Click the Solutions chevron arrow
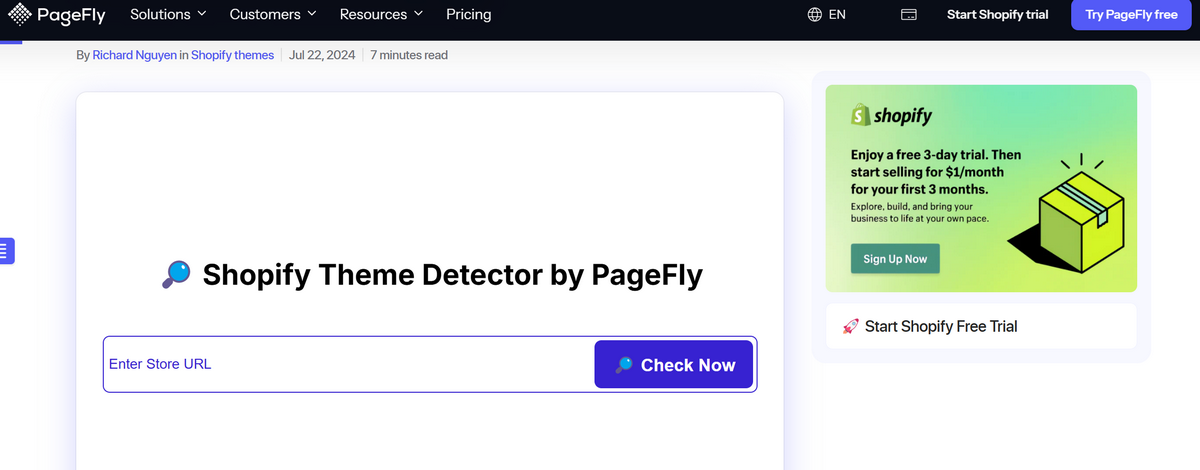The width and height of the screenshot is (1200, 470). (x=202, y=14)
